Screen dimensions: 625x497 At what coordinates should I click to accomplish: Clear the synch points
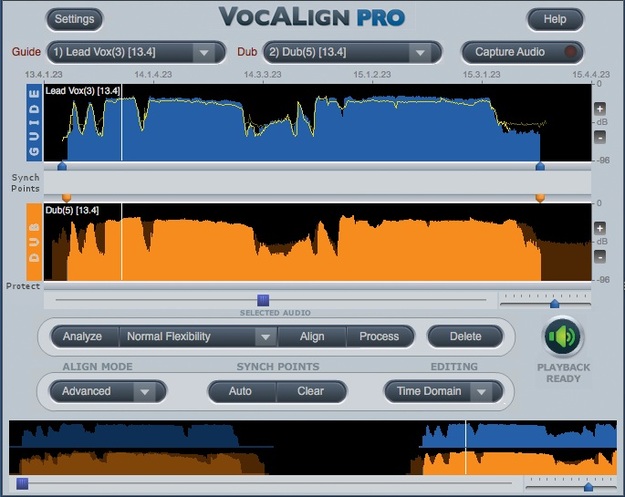coord(311,391)
